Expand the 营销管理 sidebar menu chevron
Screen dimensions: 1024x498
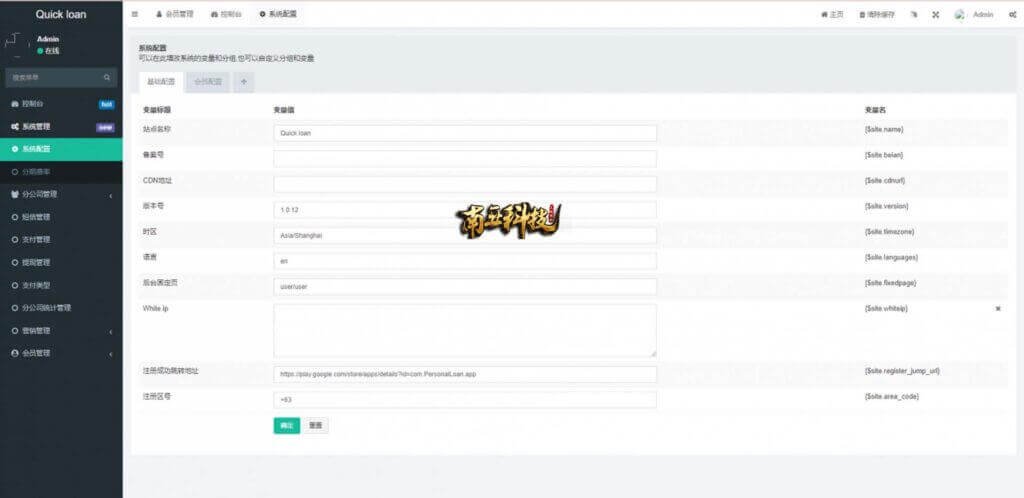click(110, 332)
